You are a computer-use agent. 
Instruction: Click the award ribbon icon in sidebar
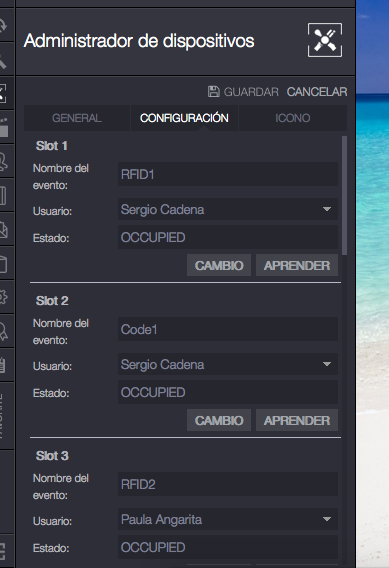(x=3, y=331)
